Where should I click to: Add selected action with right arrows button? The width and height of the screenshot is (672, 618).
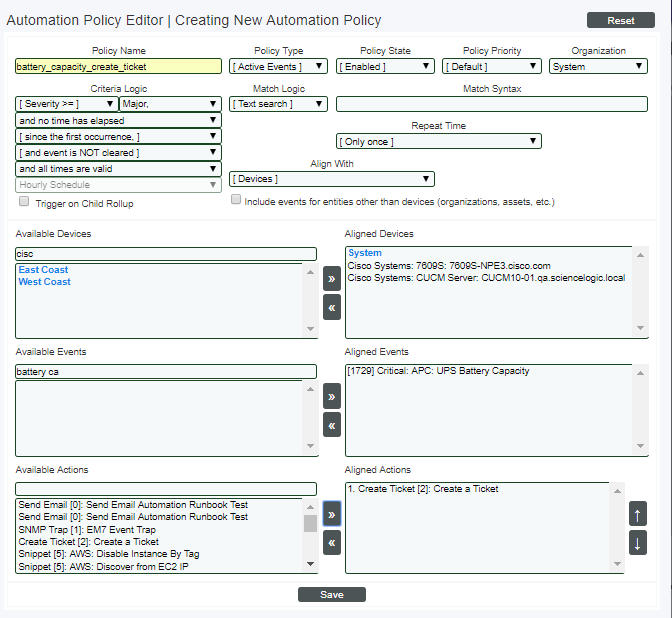(x=332, y=514)
